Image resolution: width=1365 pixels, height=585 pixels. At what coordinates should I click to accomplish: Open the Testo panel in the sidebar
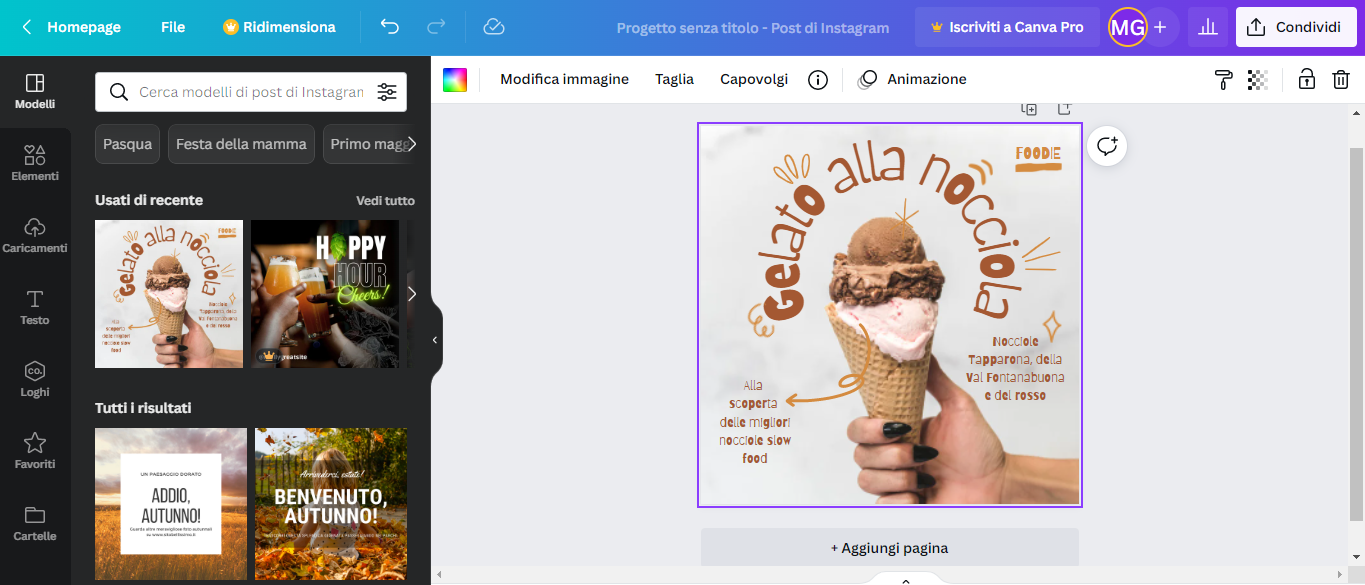pos(35,306)
